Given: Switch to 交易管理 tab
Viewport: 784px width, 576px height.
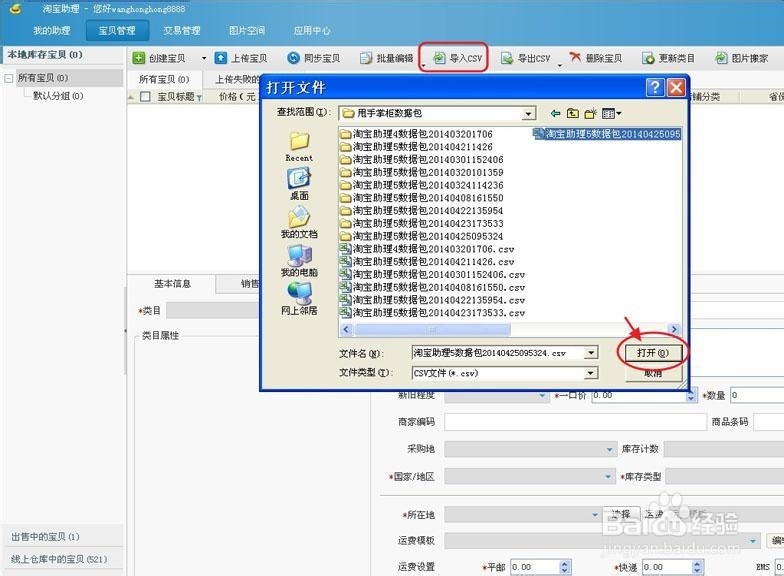Looking at the screenshot, I should click(182, 30).
